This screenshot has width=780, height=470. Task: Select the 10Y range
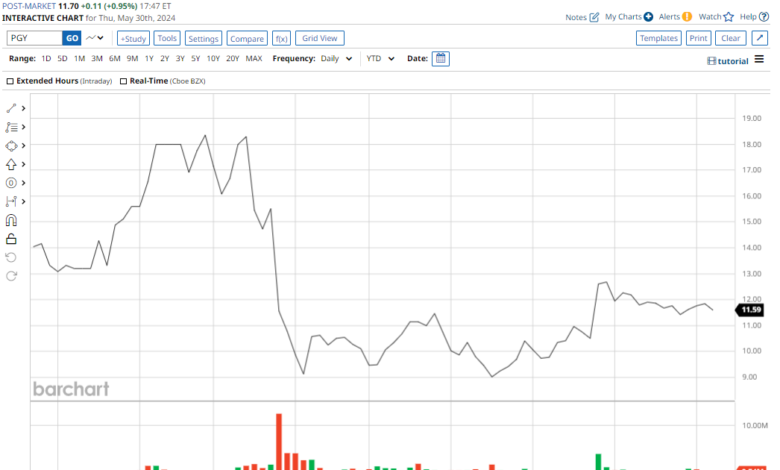pyautogui.click(x=213, y=59)
